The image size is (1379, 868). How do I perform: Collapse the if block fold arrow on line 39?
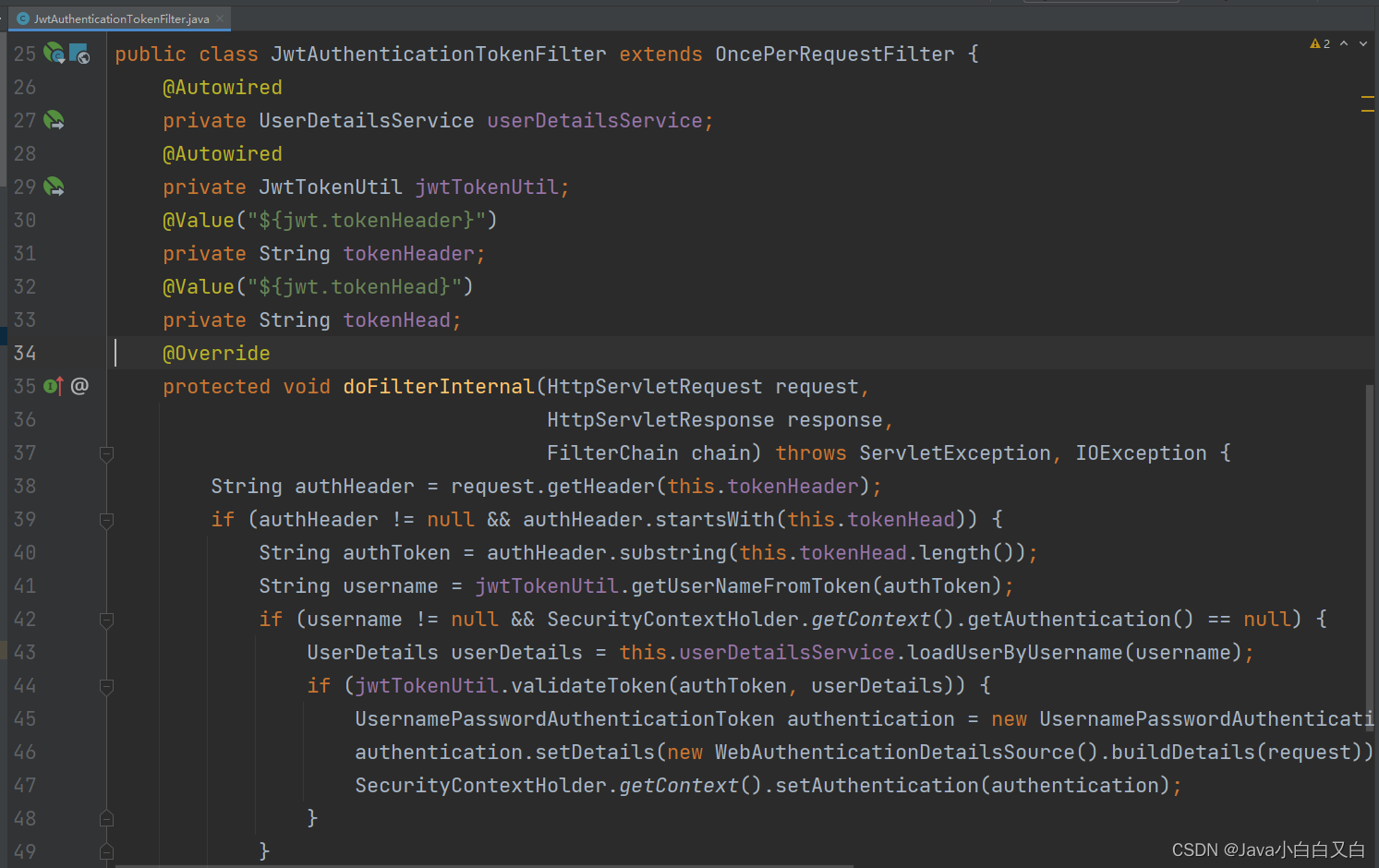(x=106, y=519)
